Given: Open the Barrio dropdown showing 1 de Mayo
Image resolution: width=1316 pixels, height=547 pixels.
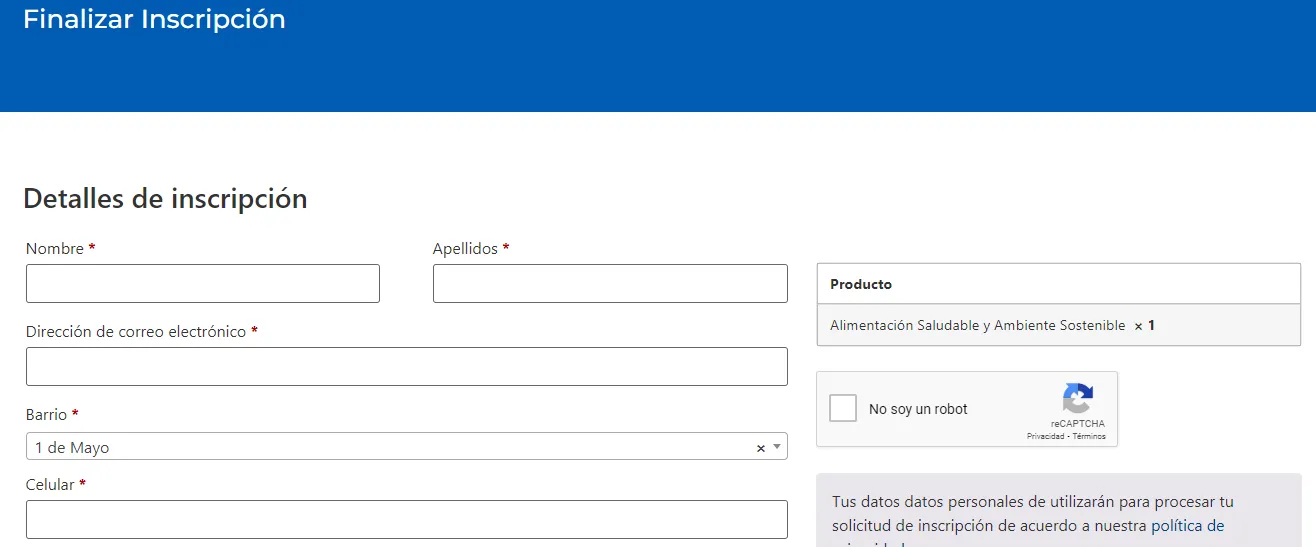Looking at the screenshot, I should click(407, 447).
